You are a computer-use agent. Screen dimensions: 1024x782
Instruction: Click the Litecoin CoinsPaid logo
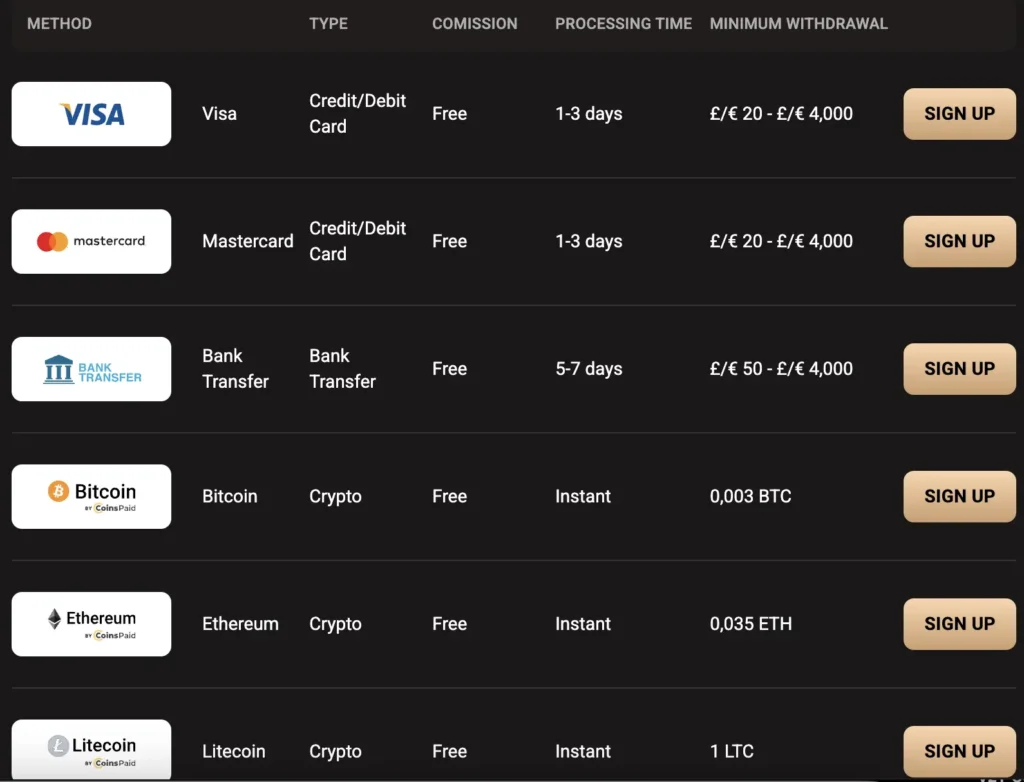[x=91, y=750]
